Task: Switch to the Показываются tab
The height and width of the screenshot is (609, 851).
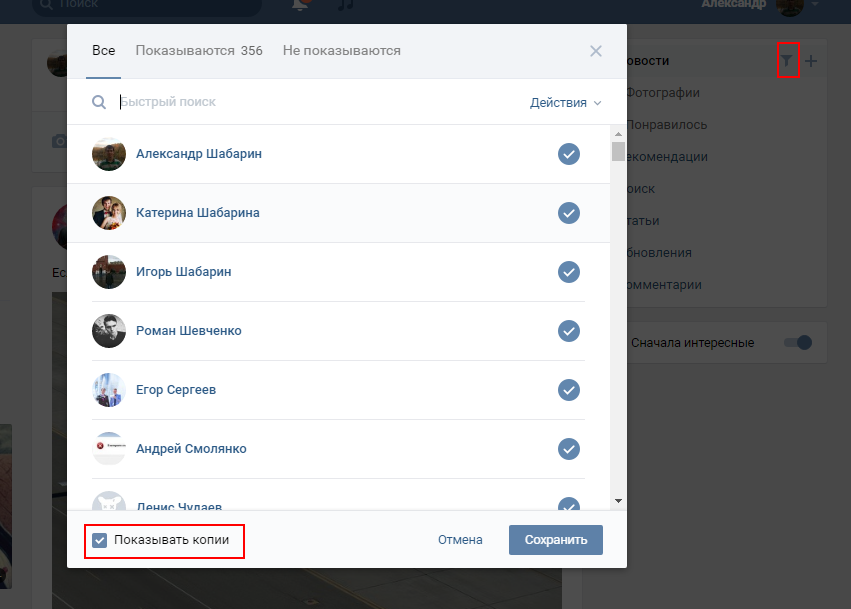Action: coord(199,50)
